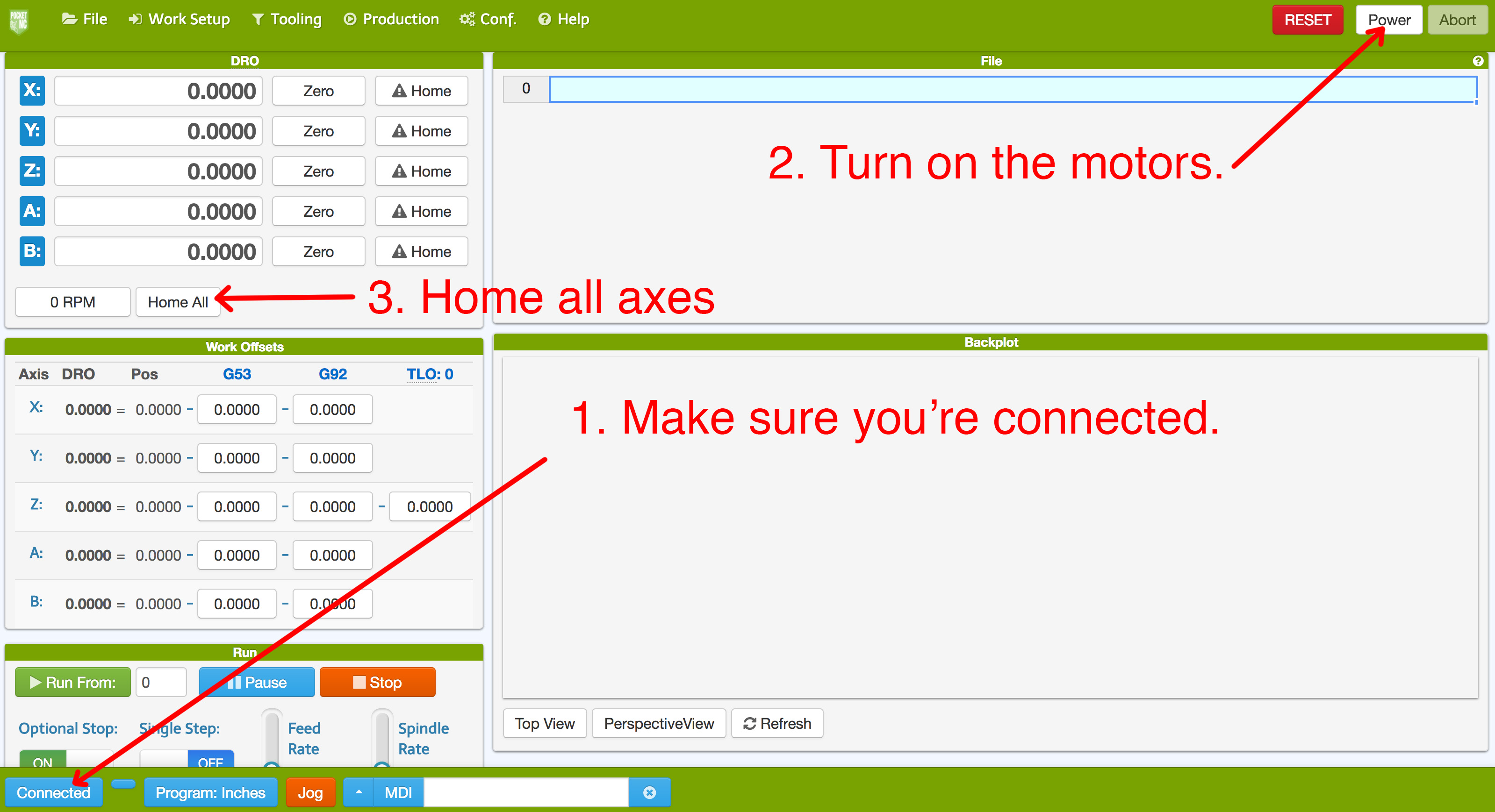Screen dimensions: 1495x812
Task: Click the Pause button in Run panel
Action: 252,683
